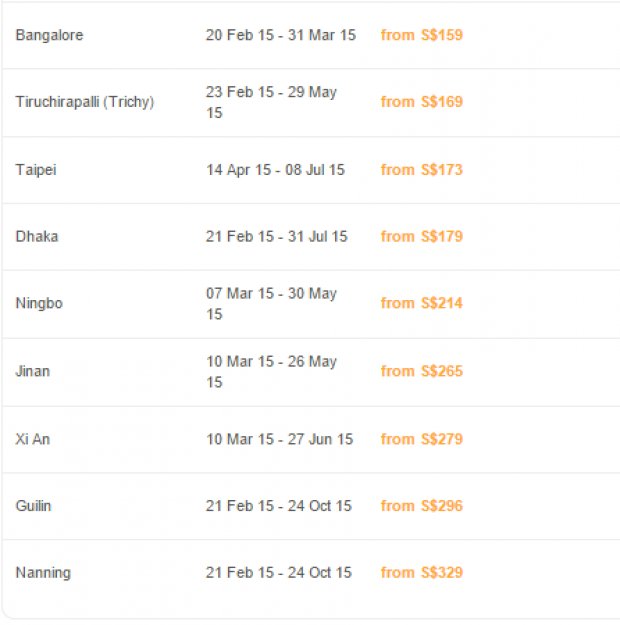Select the Tiruchirapalli (Trichy) destination
Viewport: 620px width, 625px height.
tap(85, 102)
